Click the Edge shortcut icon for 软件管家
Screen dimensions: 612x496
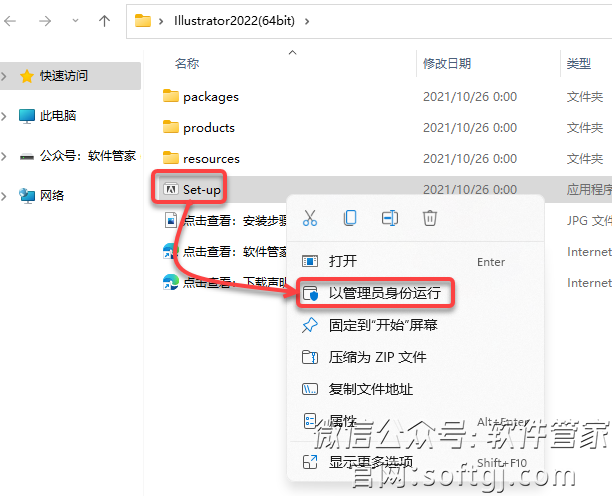[171, 251]
